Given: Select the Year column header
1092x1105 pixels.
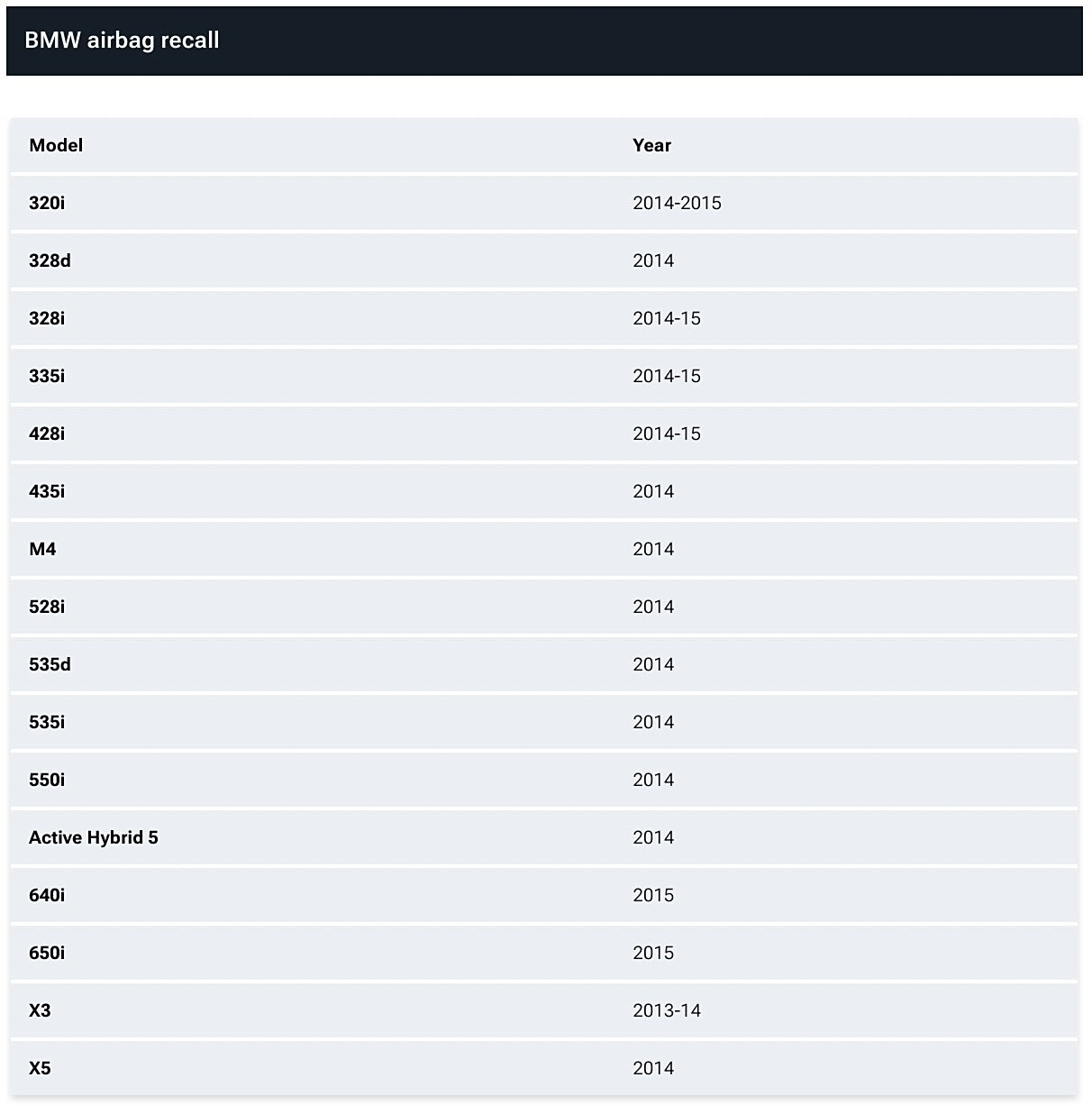Looking at the screenshot, I should point(651,145).
